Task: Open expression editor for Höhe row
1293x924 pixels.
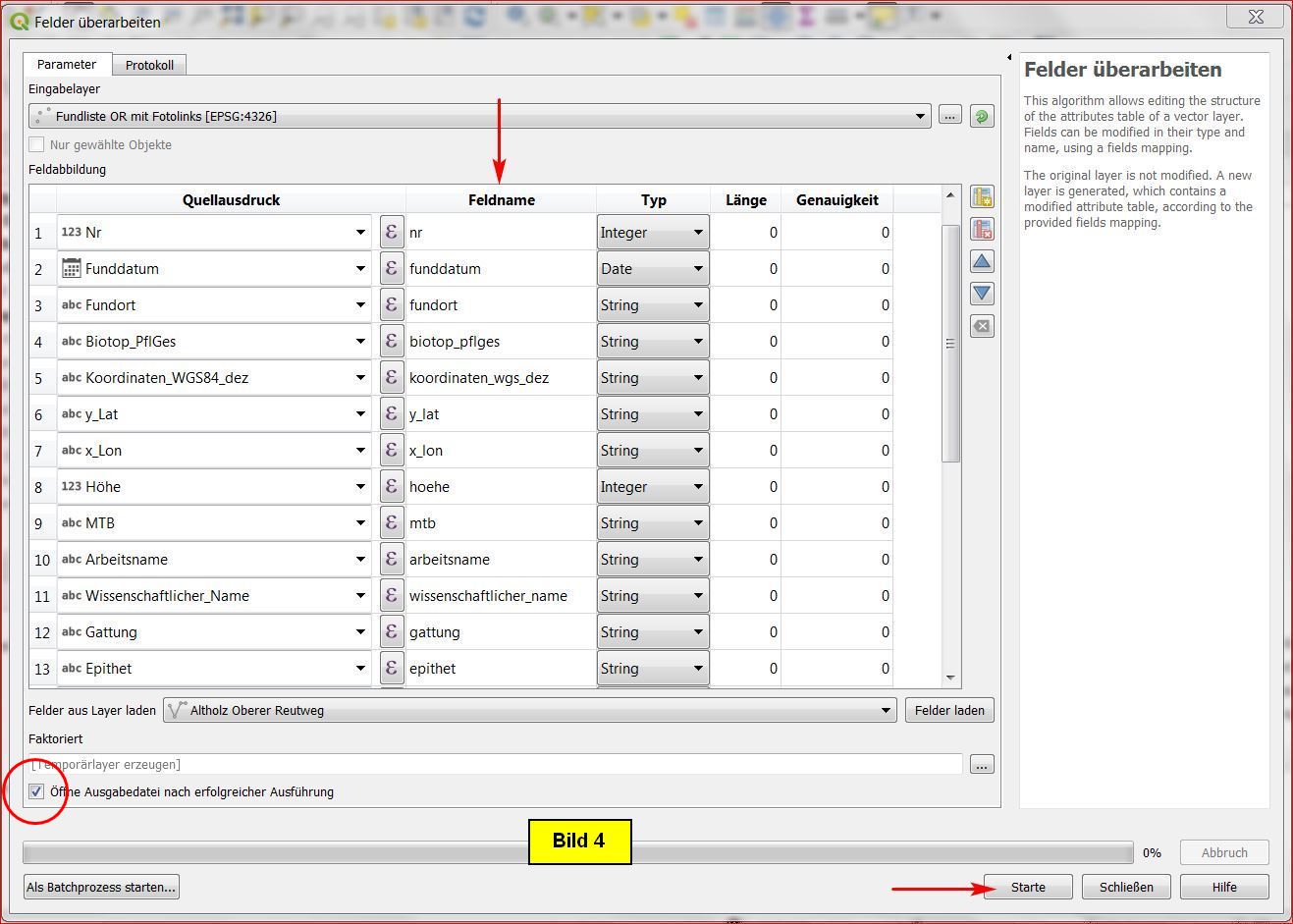Action: [392, 487]
